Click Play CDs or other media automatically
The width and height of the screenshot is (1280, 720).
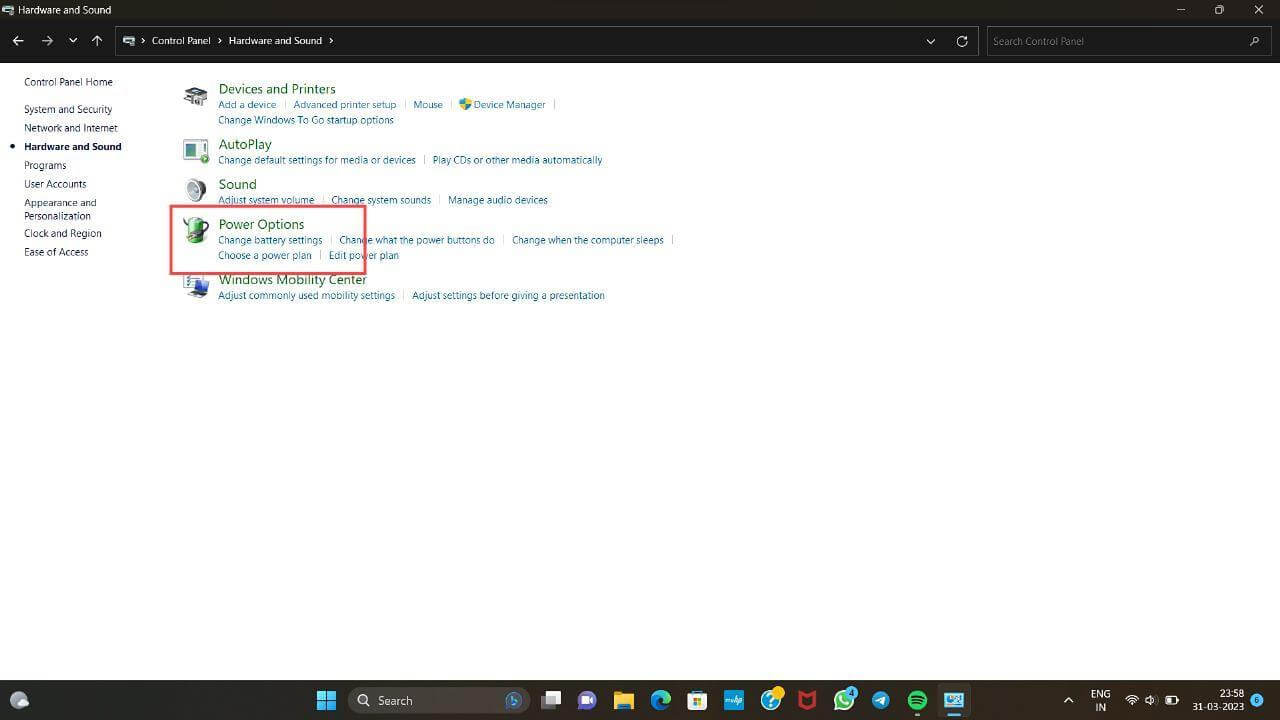tap(517, 160)
